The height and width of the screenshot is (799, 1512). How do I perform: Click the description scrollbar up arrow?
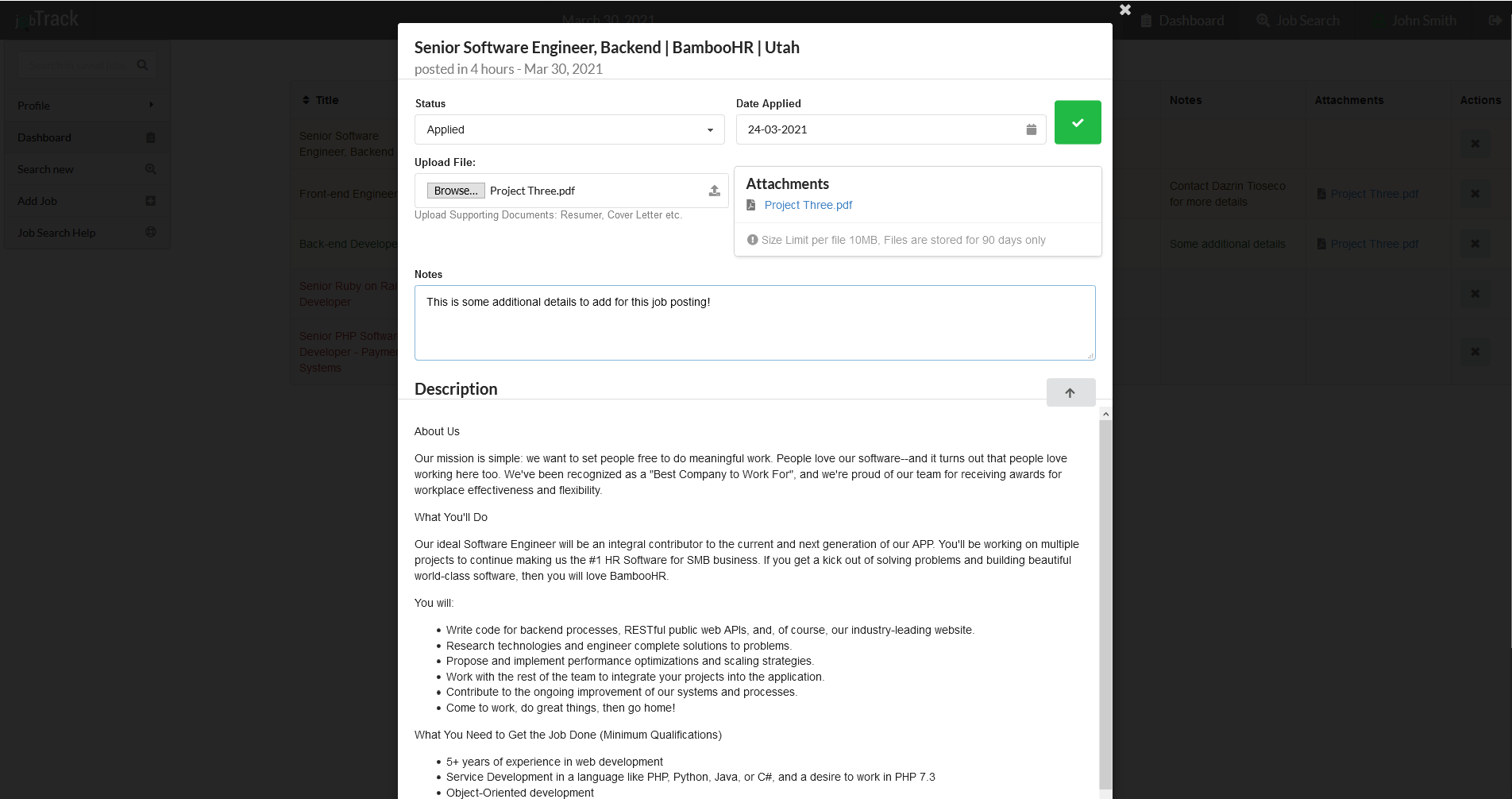point(1105,415)
